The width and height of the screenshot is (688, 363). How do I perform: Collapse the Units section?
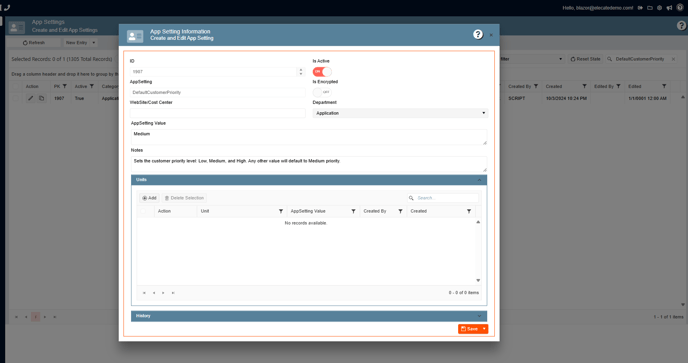click(x=479, y=180)
